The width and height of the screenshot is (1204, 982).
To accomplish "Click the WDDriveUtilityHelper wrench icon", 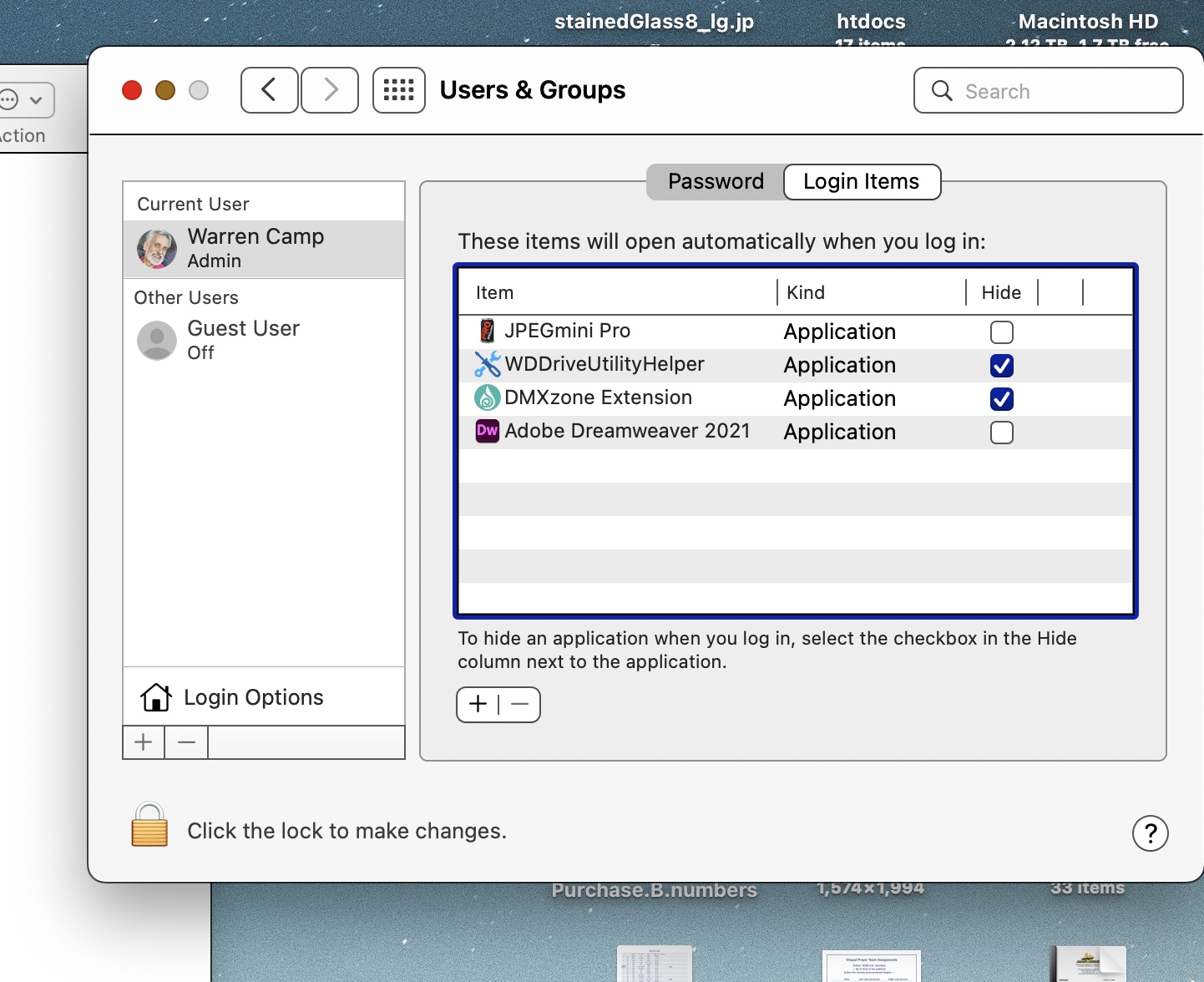I will (x=487, y=364).
